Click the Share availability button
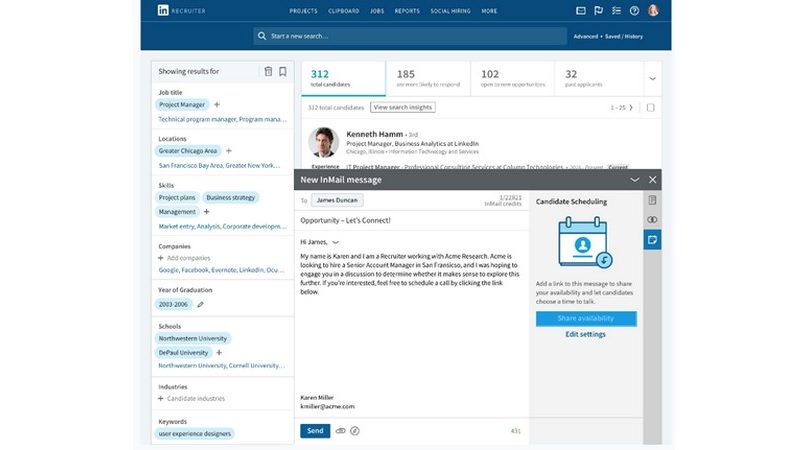The width and height of the screenshot is (800, 450). pos(586,318)
